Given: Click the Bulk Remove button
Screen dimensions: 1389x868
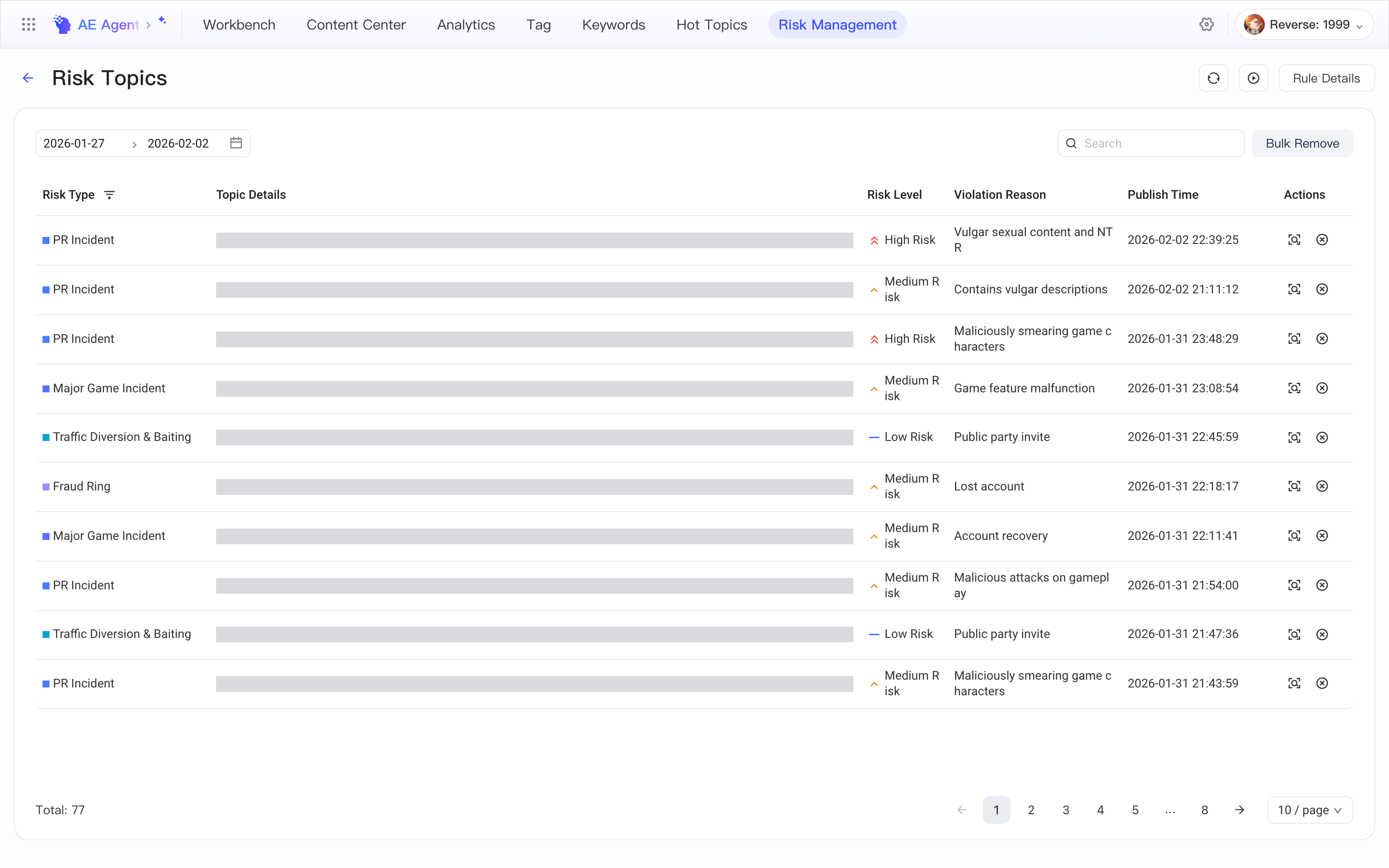Looking at the screenshot, I should point(1302,143).
